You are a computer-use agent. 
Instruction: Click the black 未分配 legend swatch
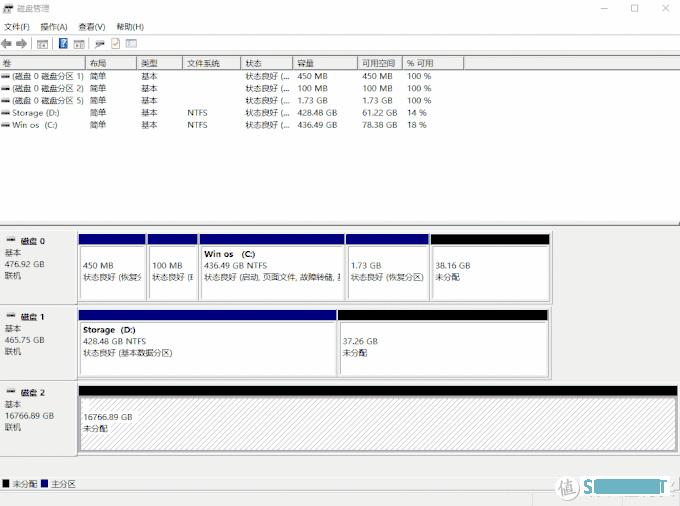6,483
